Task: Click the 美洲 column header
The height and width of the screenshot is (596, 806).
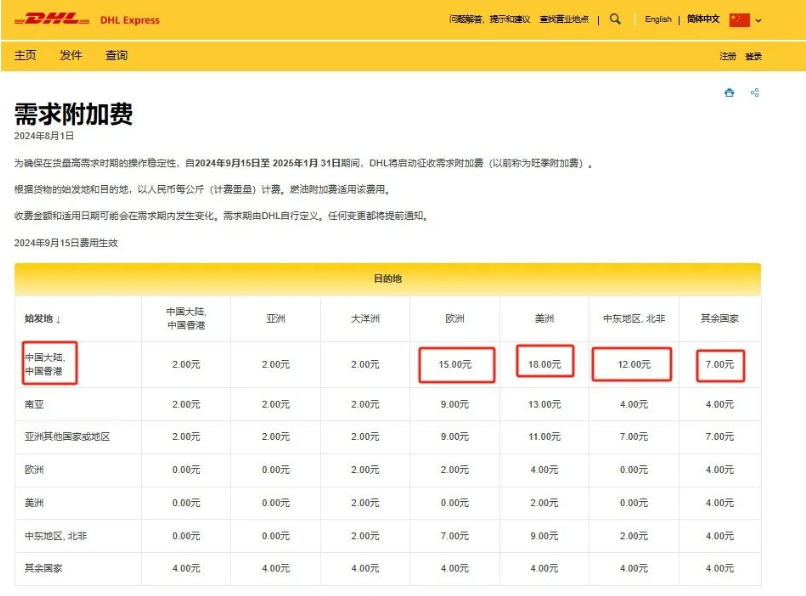Action: (x=544, y=319)
